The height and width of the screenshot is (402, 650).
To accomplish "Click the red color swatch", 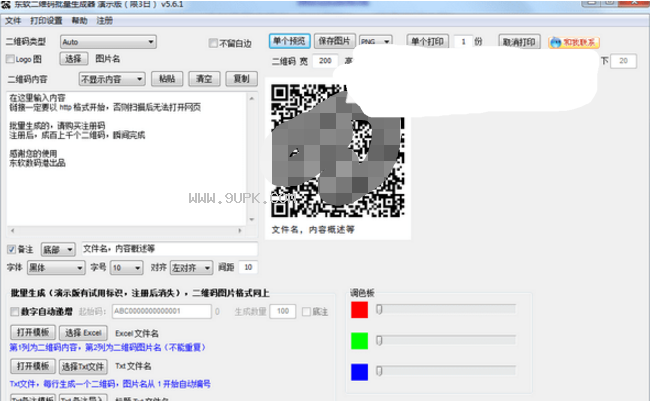I will coord(359,310).
